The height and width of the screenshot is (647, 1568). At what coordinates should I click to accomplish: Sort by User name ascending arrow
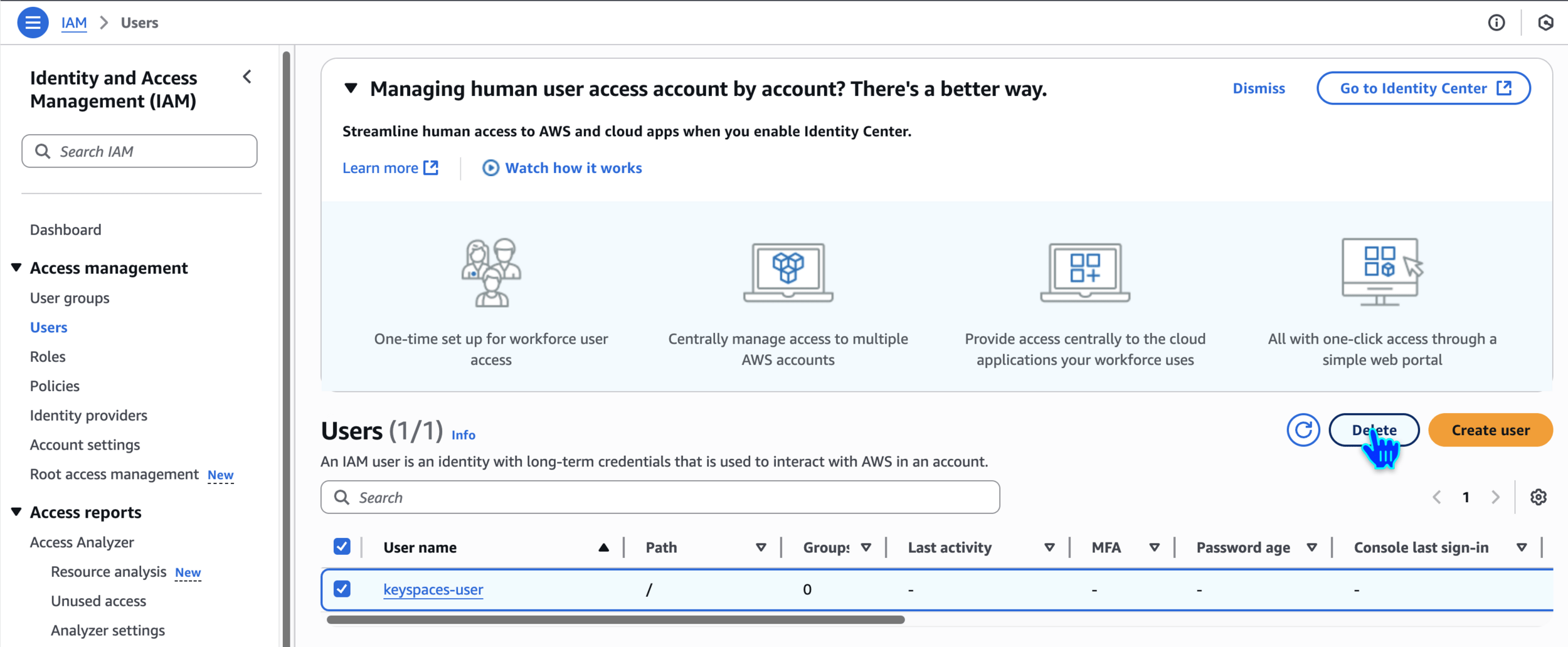click(x=603, y=547)
